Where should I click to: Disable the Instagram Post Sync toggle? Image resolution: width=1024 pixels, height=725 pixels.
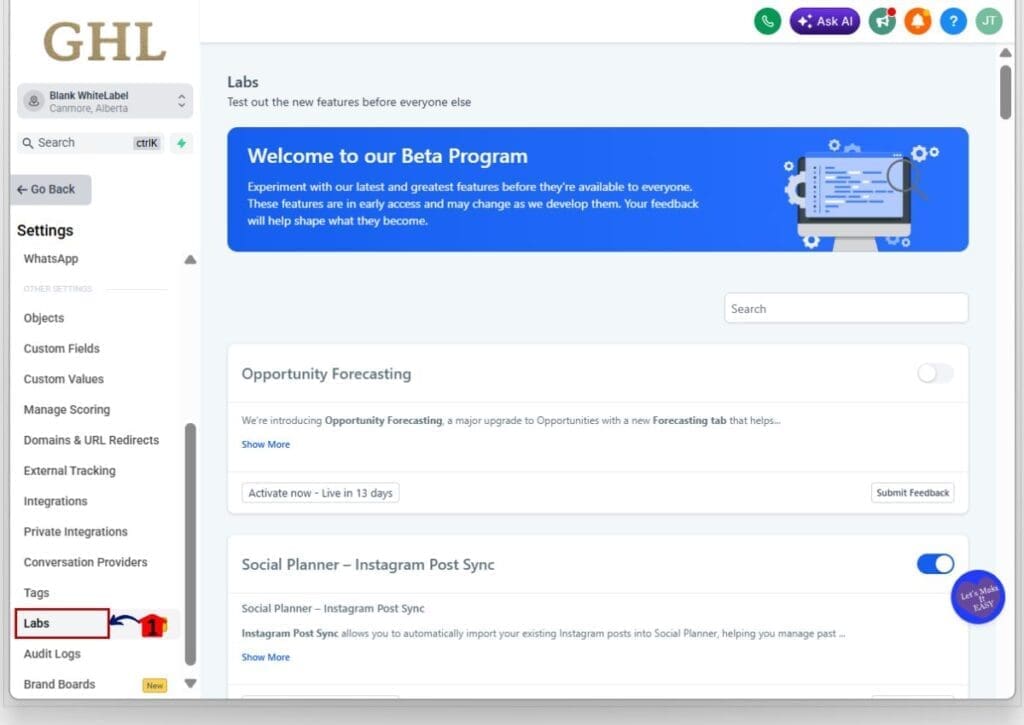(x=935, y=564)
